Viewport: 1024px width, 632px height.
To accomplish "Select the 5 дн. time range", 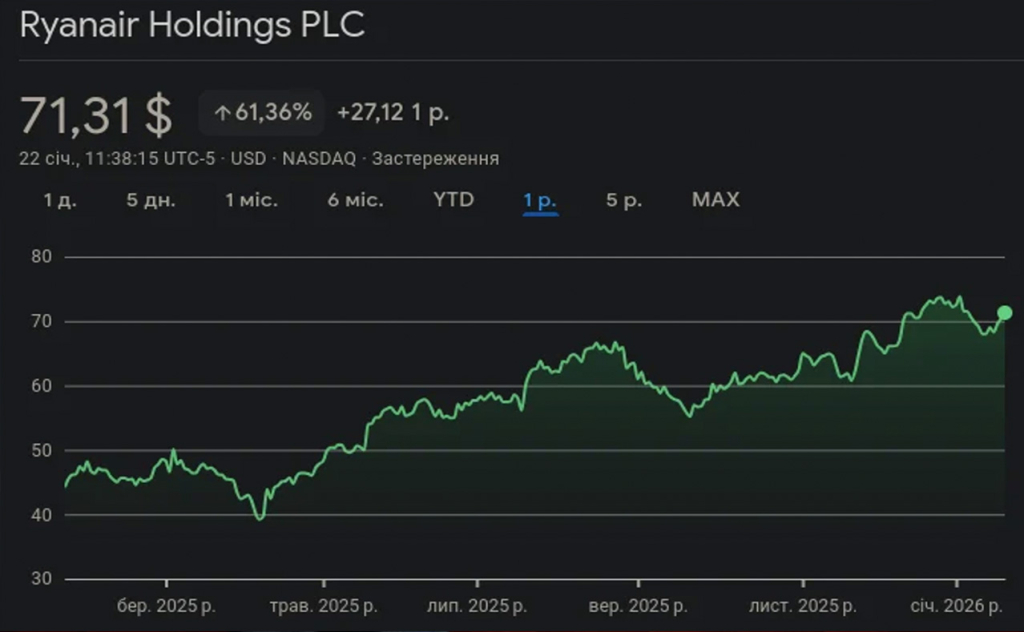I will coord(151,199).
